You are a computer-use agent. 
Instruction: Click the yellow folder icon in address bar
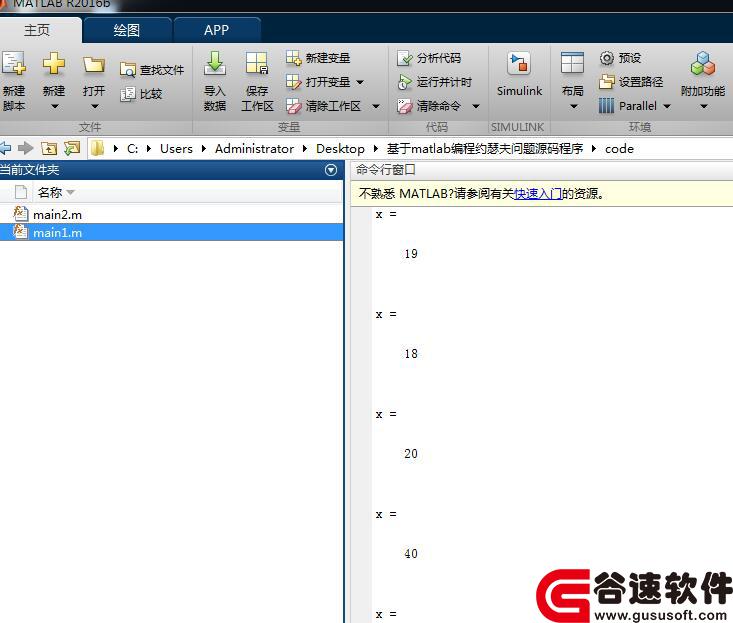97,149
